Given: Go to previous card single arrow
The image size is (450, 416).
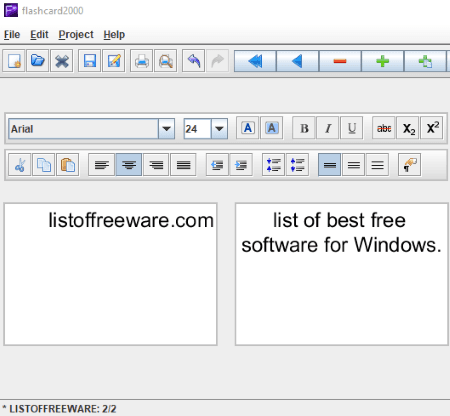Looking at the screenshot, I should click(x=298, y=61).
